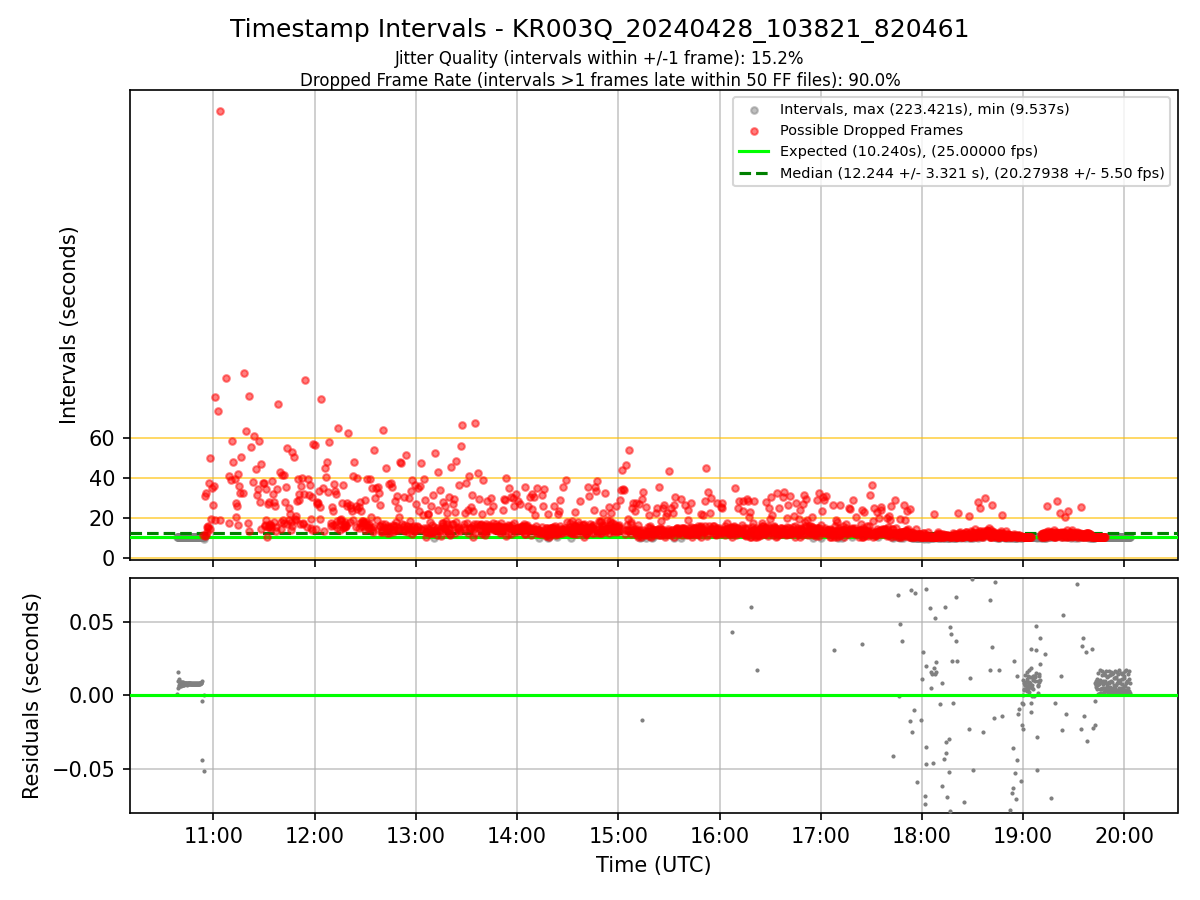Click the 11:00 x-axis tick label

[x=212, y=834]
